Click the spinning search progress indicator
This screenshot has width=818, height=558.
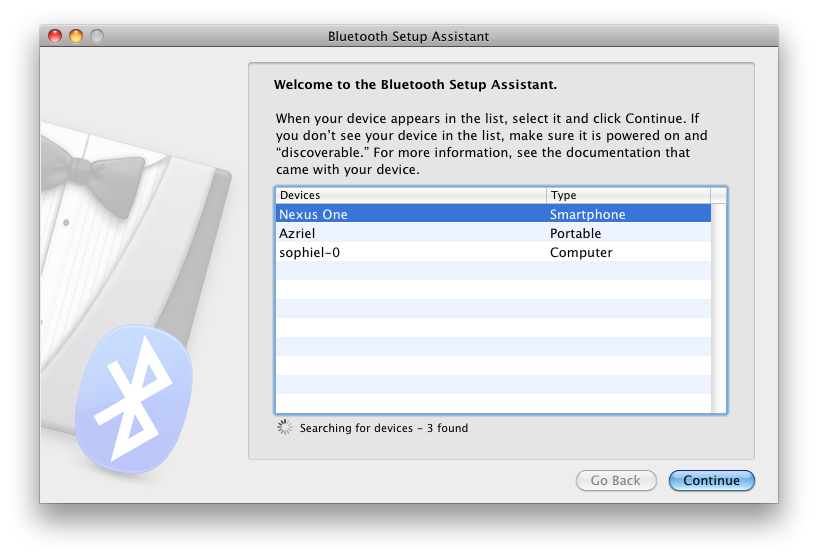(x=284, y=428)
